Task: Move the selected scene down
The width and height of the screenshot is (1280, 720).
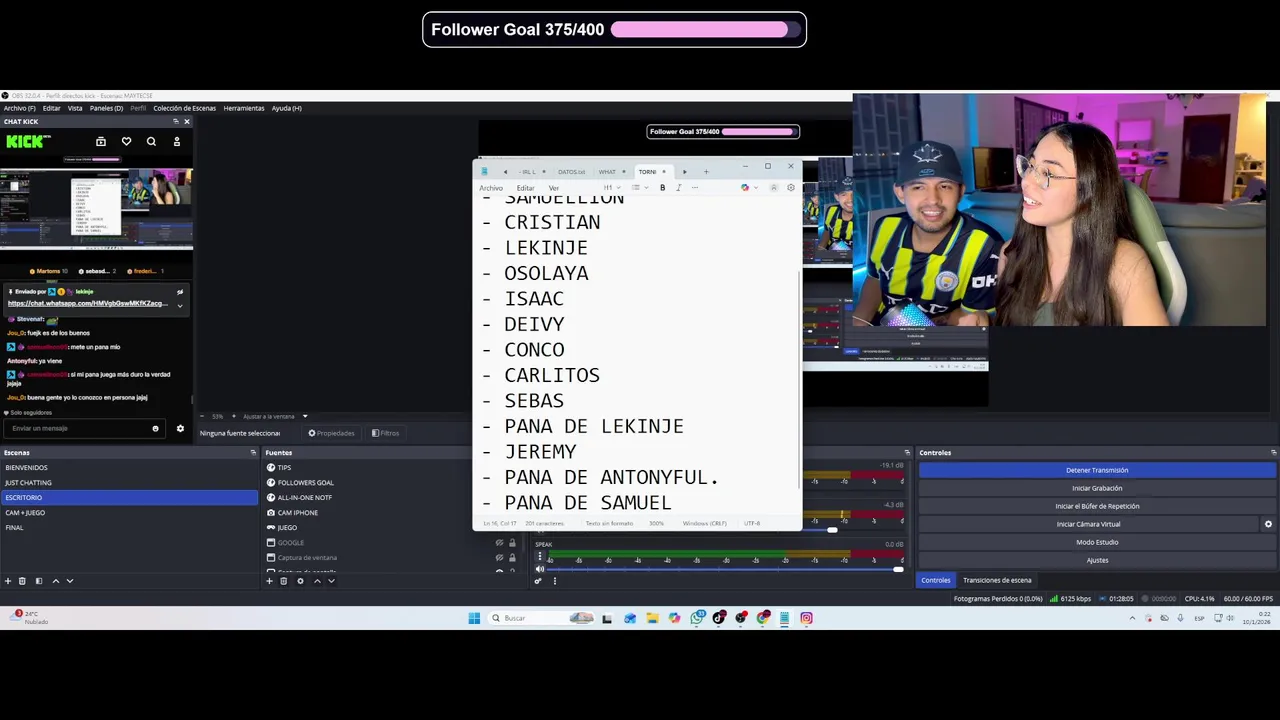Action: click(x=70, y=581)
